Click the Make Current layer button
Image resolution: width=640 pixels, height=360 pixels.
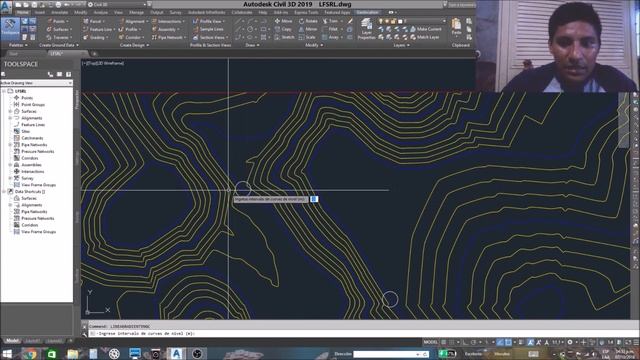[x=426, y=29]
